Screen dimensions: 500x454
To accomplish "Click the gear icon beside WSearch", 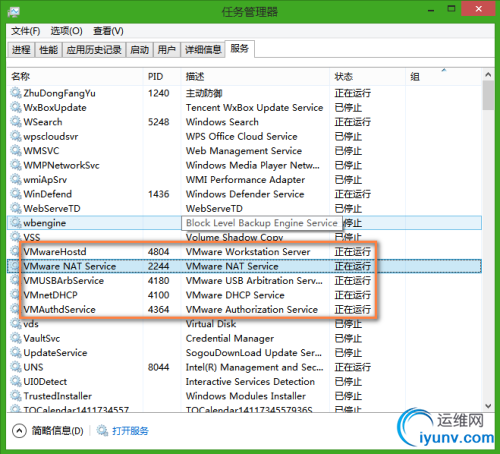I will [16, 122].
